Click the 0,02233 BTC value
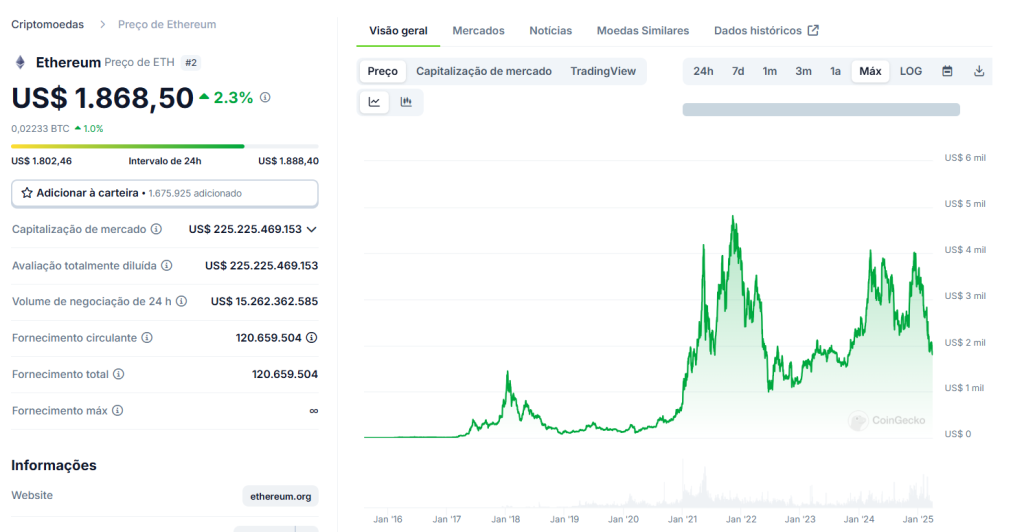This screenshot has width=1024, height=532. tap(40, 129)
